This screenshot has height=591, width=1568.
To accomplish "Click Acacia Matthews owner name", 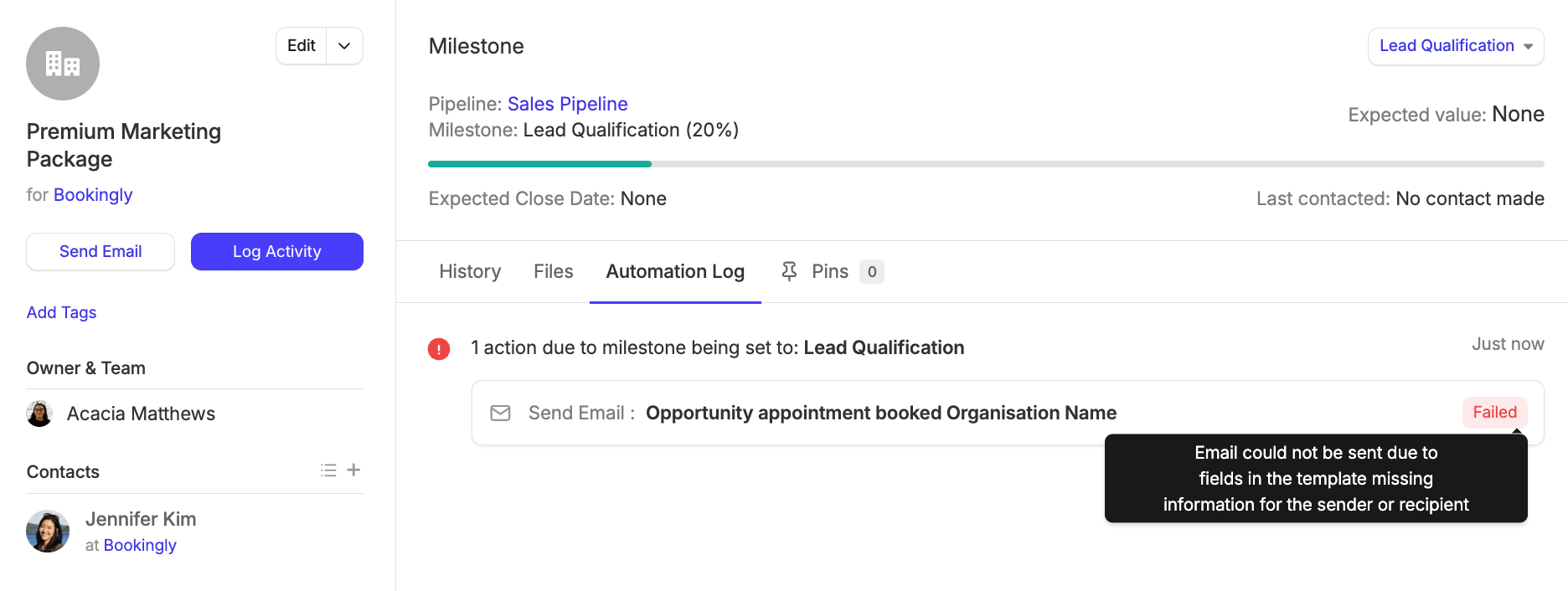I will tap(141, 414).
